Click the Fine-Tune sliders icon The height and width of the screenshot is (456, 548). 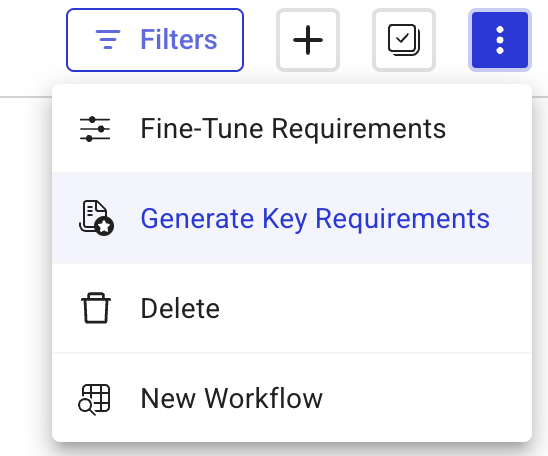(x=95, y=129)
